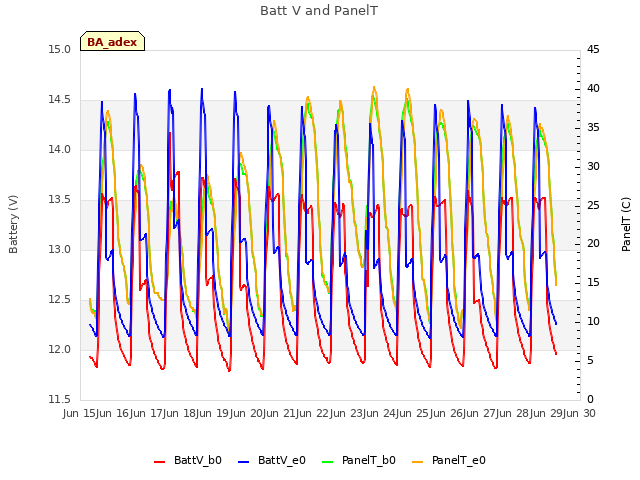The width and height of the screenshot is (640, 480).
Task: Toggle the BattV_b0 legend entry
Action: coord(188,460)
